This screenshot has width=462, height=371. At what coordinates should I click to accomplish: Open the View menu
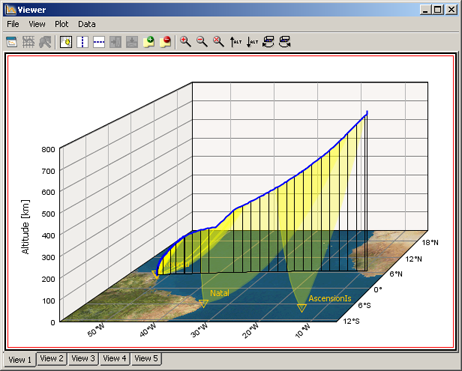(x=37, y=24)
